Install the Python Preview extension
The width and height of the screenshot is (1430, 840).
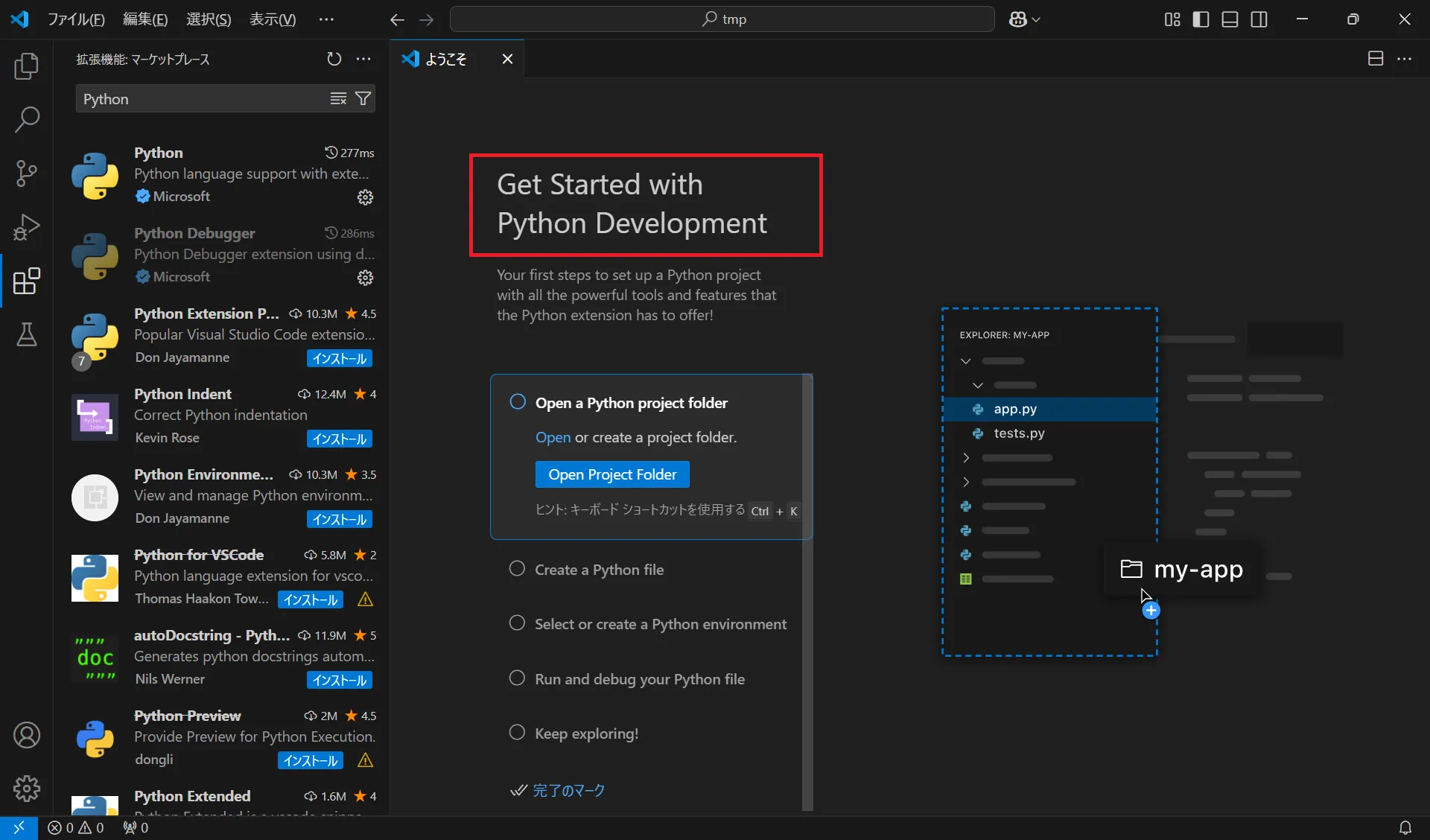[311, 760]
